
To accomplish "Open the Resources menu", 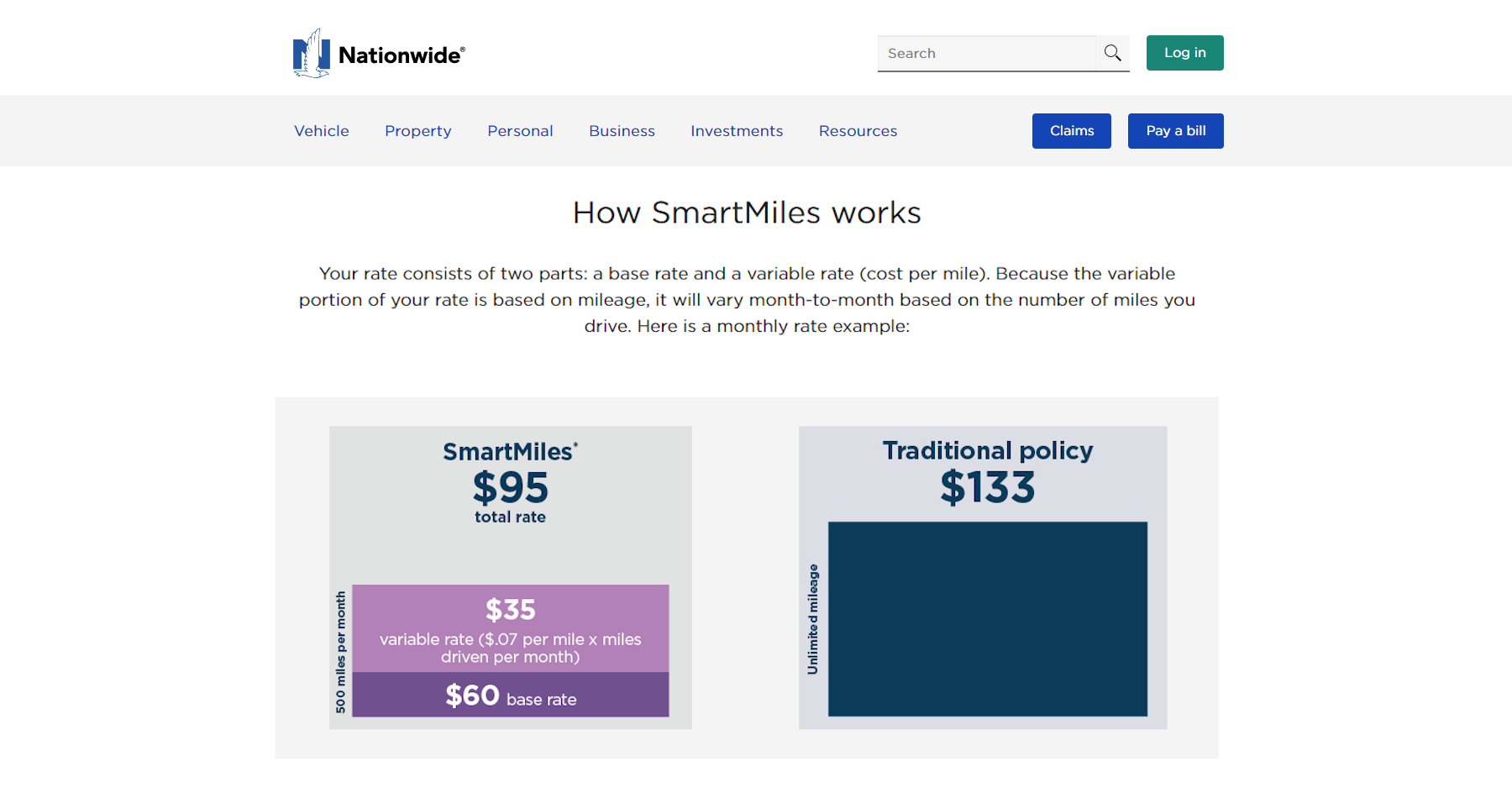I will tap(858, 131).
